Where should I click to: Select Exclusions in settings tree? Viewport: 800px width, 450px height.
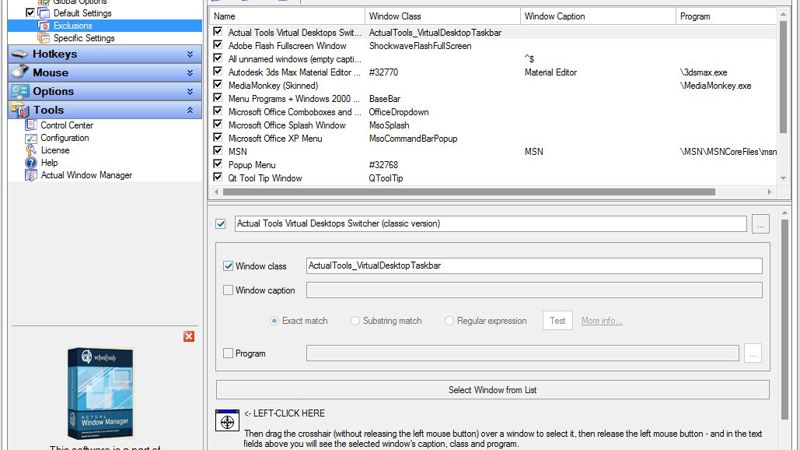[x=72, y=26]
